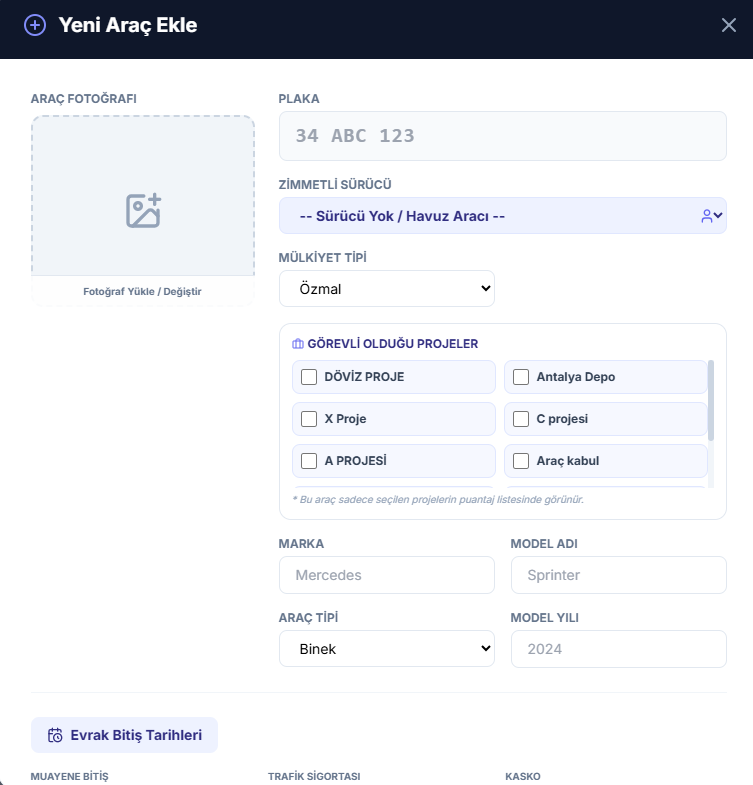Click the Fotoğraf Yükle / Değiştir link
This screenshot has width=753, height=785.
pos(142,292)
